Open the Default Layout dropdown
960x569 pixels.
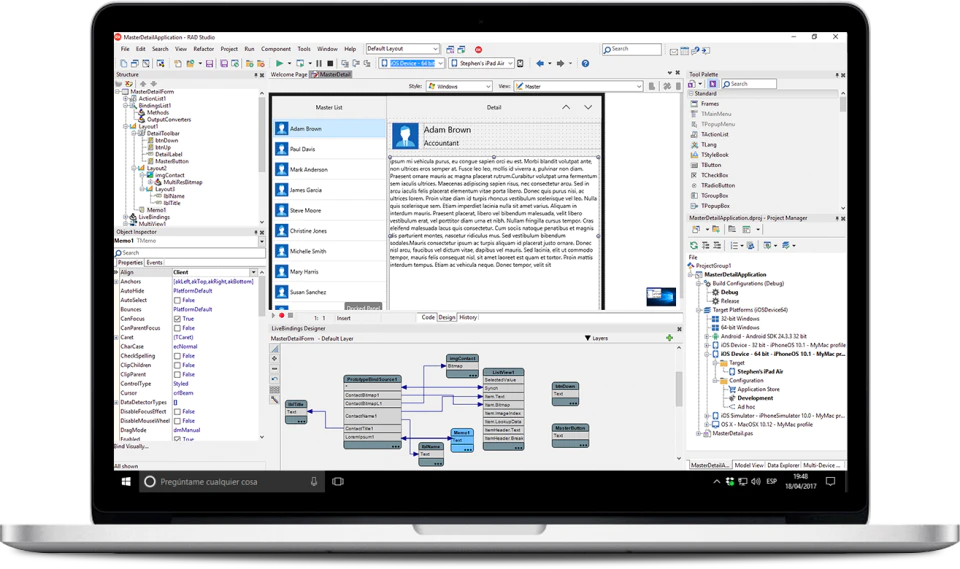[x=403, y=48]
